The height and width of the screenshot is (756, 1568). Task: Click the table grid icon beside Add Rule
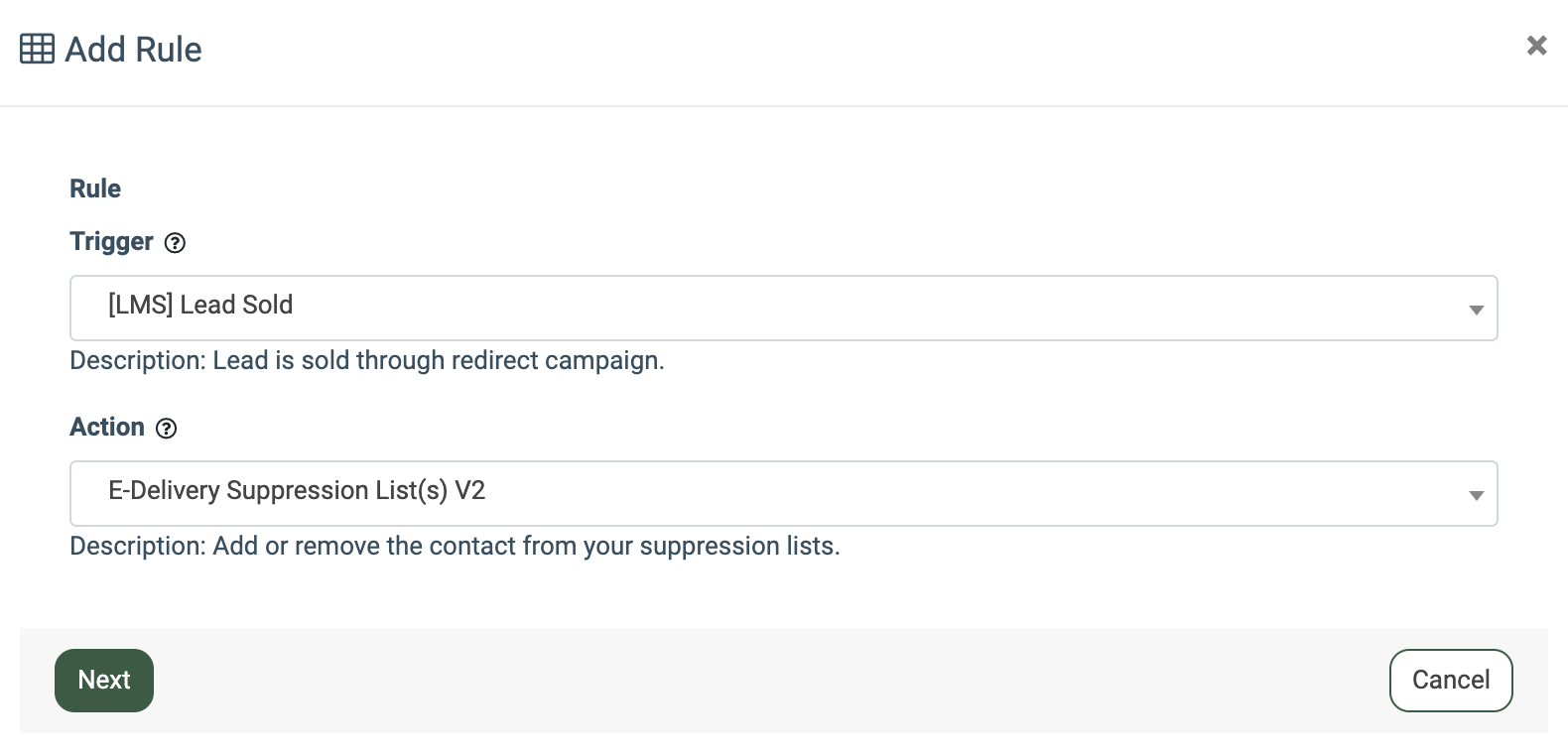37,49
